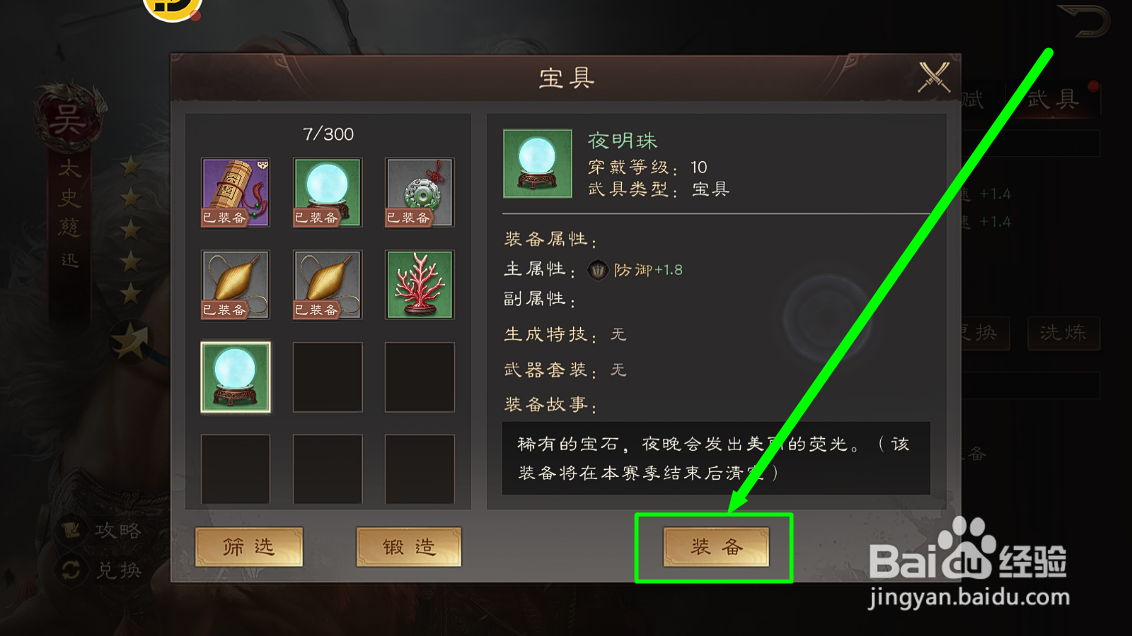Click the large gold star badge

[131, 341]
